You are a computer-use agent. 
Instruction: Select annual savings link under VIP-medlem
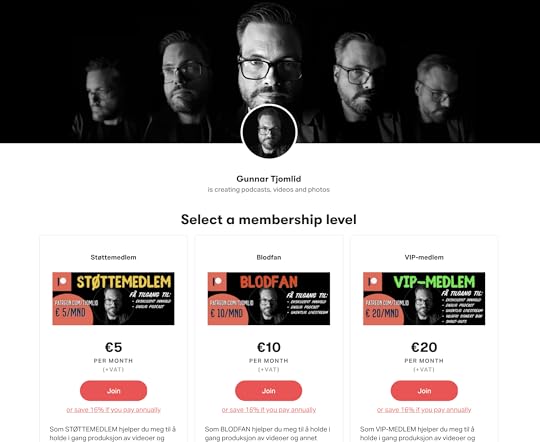point(424,410)
